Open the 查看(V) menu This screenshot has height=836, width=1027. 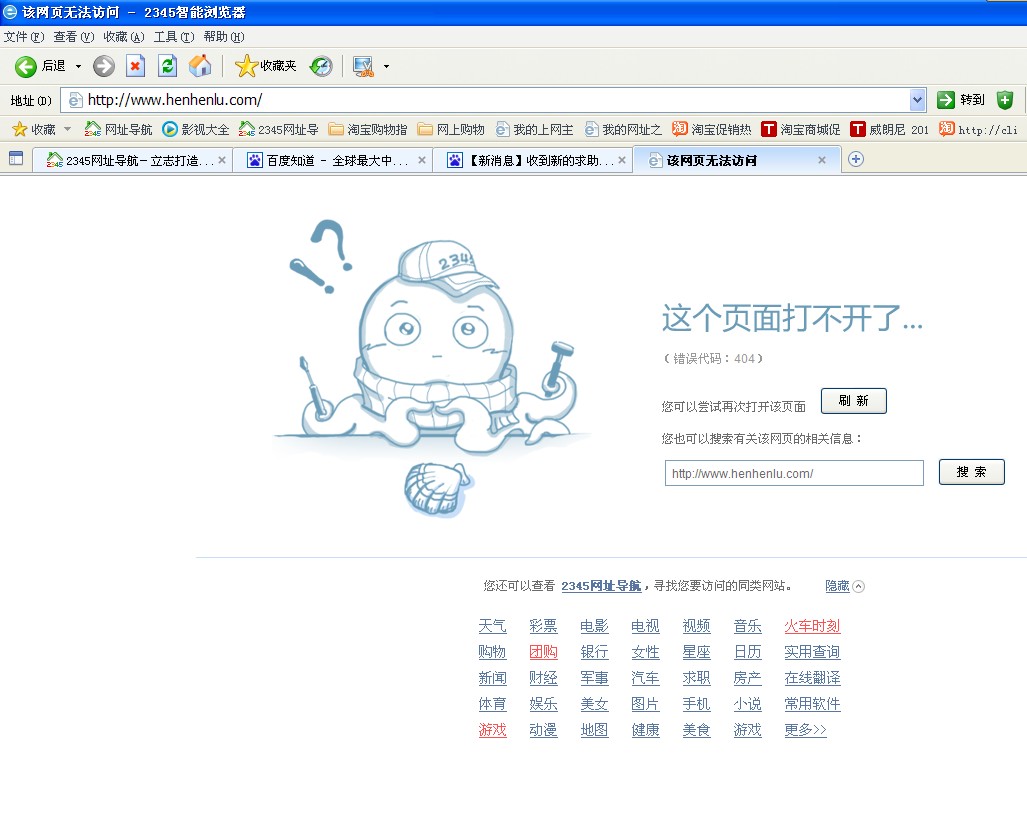coord(73,37)
